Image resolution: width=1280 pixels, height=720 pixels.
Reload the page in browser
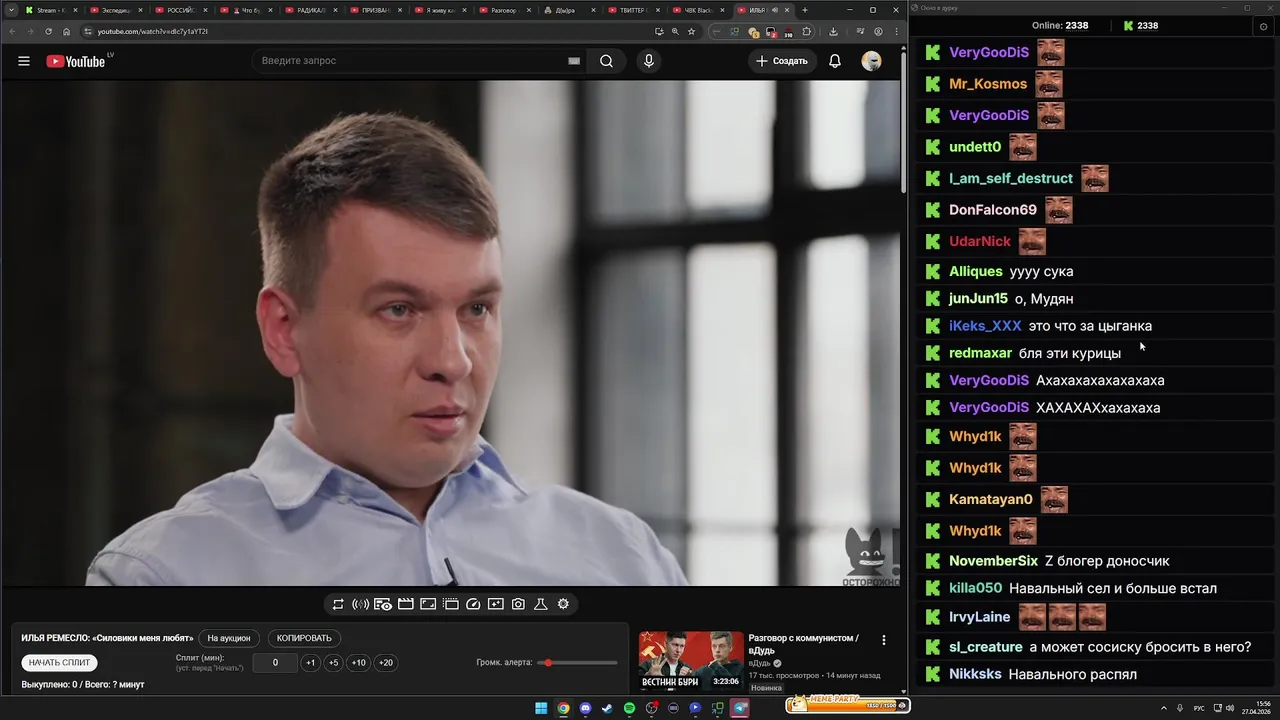pos(48,31)
